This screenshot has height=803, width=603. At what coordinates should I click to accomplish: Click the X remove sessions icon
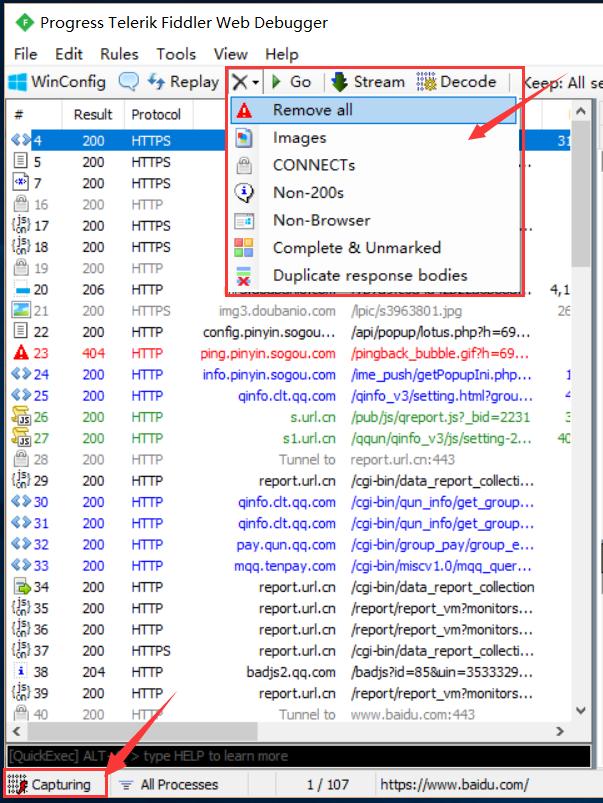pos(240,81)
